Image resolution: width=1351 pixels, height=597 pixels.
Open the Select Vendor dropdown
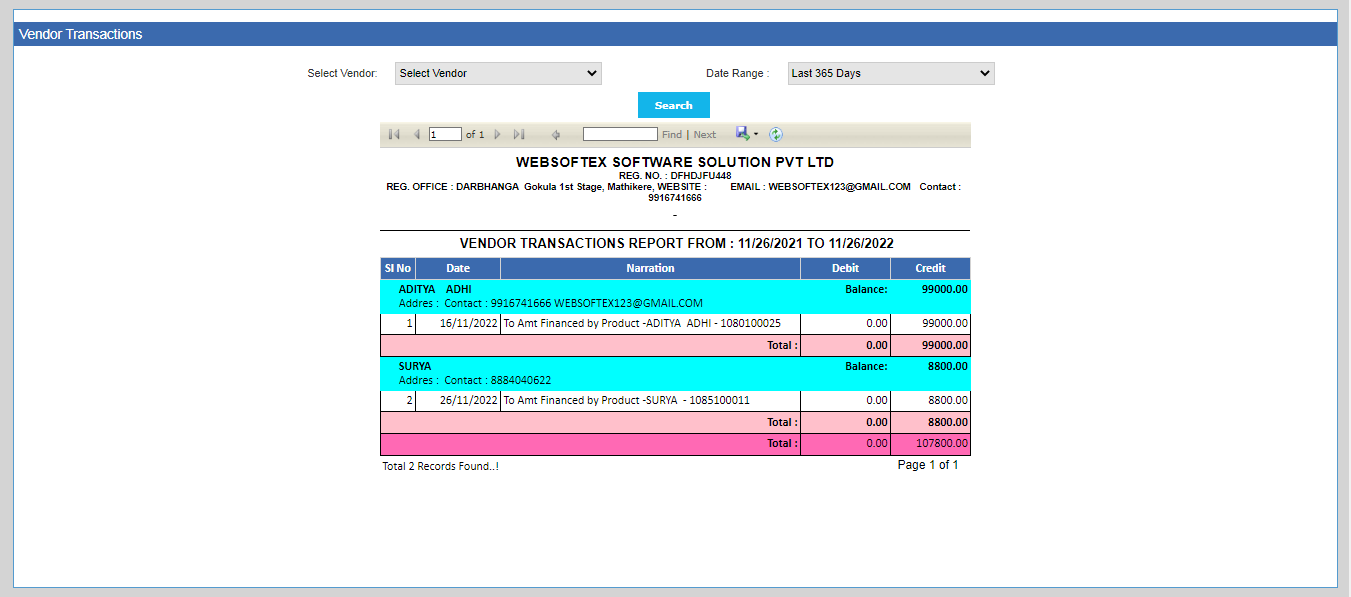tap(498, 73)
